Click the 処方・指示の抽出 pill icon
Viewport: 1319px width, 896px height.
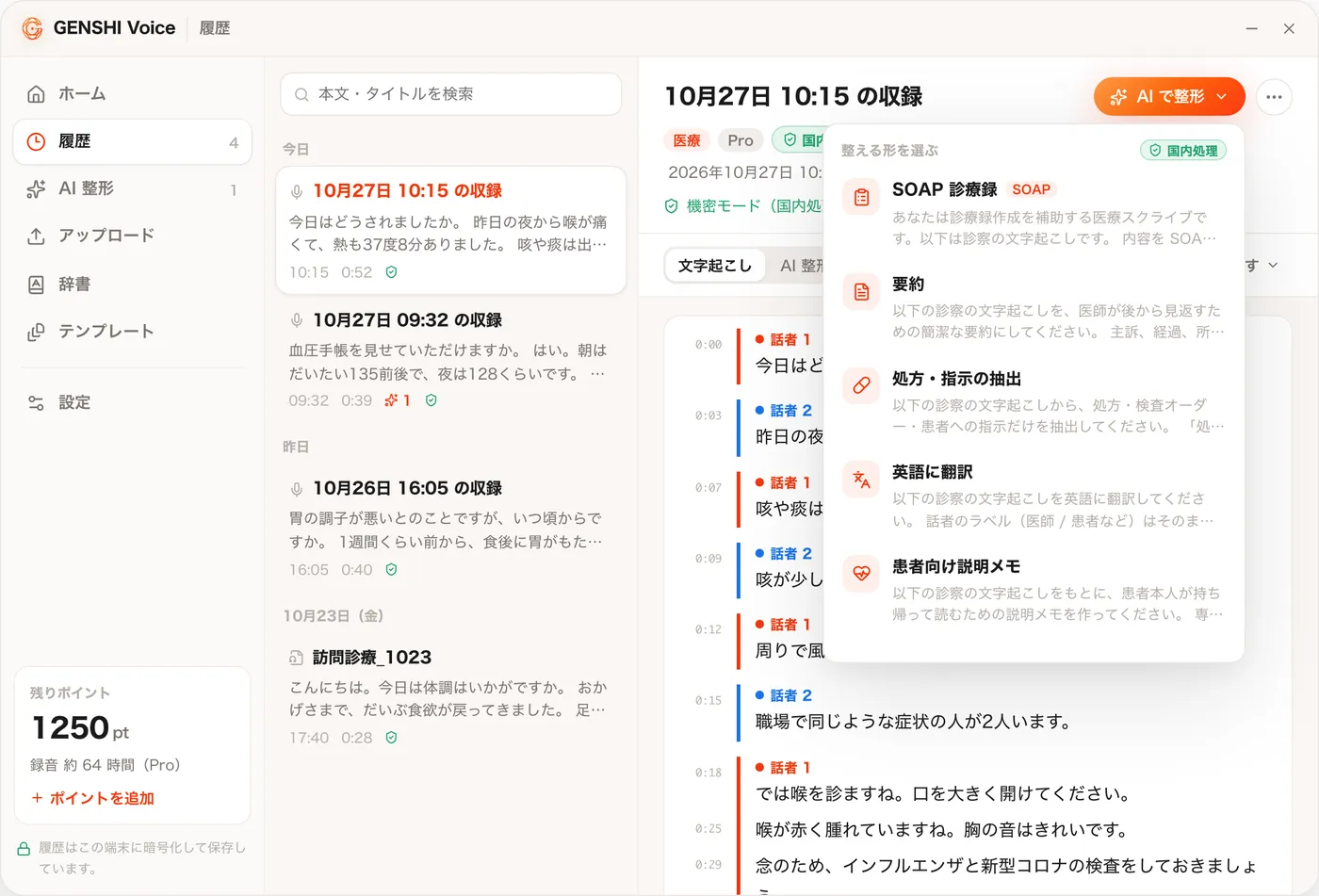(861, 385)
